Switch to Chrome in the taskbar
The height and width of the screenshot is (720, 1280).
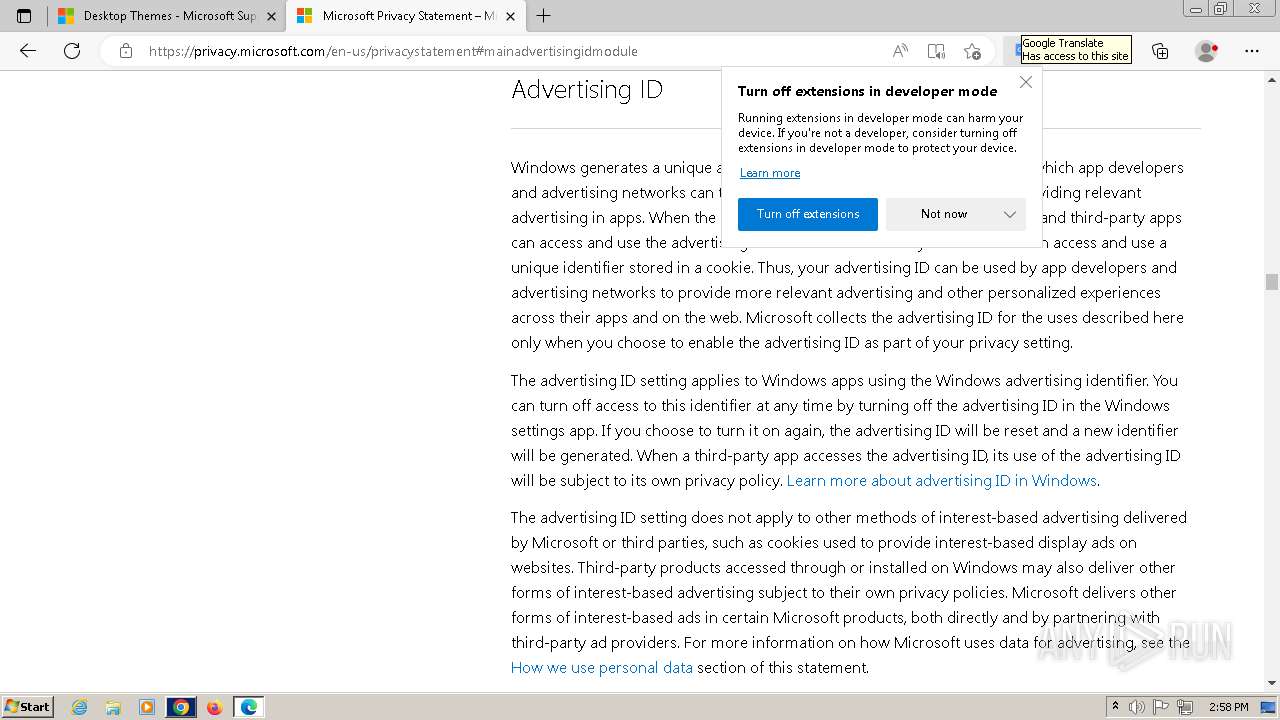[x=181, y=707]
